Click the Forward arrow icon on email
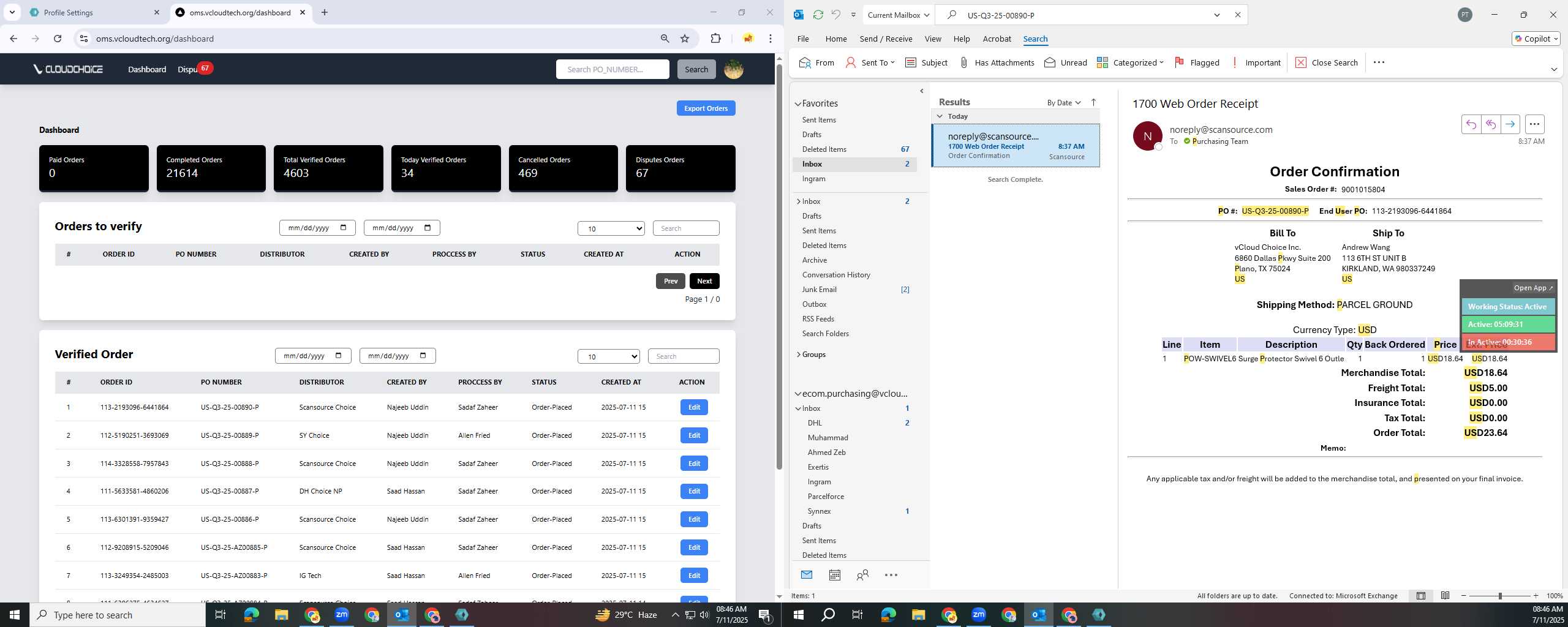 click(x=1510, y=124)
